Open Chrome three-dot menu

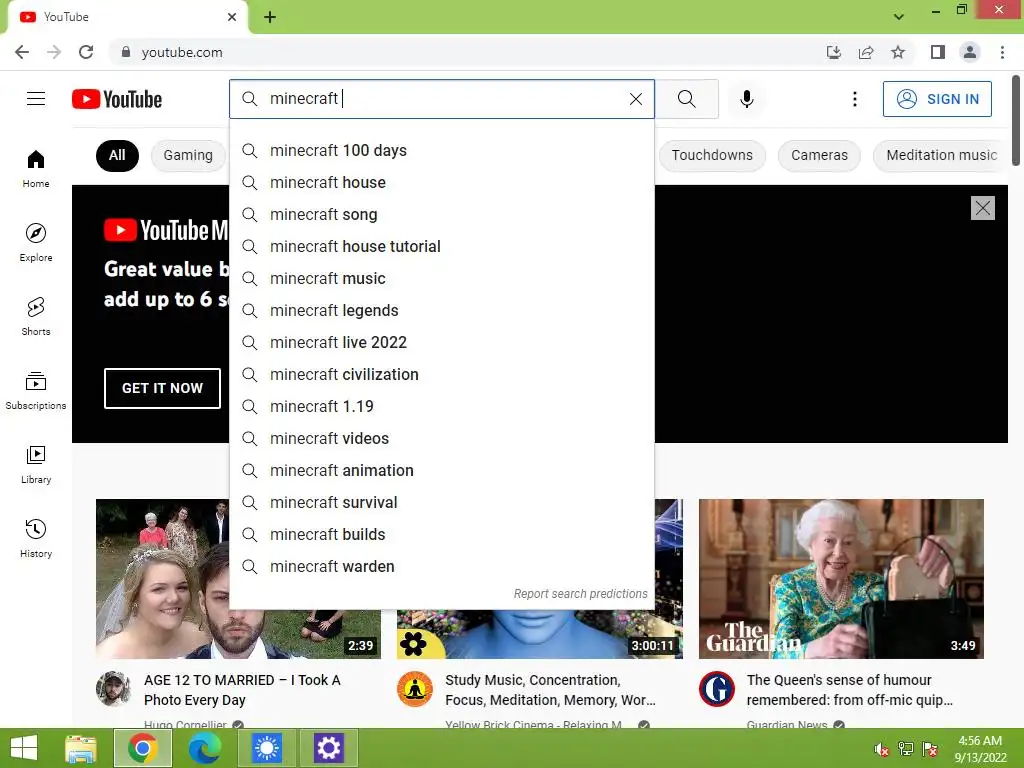tap(1002, 52)
